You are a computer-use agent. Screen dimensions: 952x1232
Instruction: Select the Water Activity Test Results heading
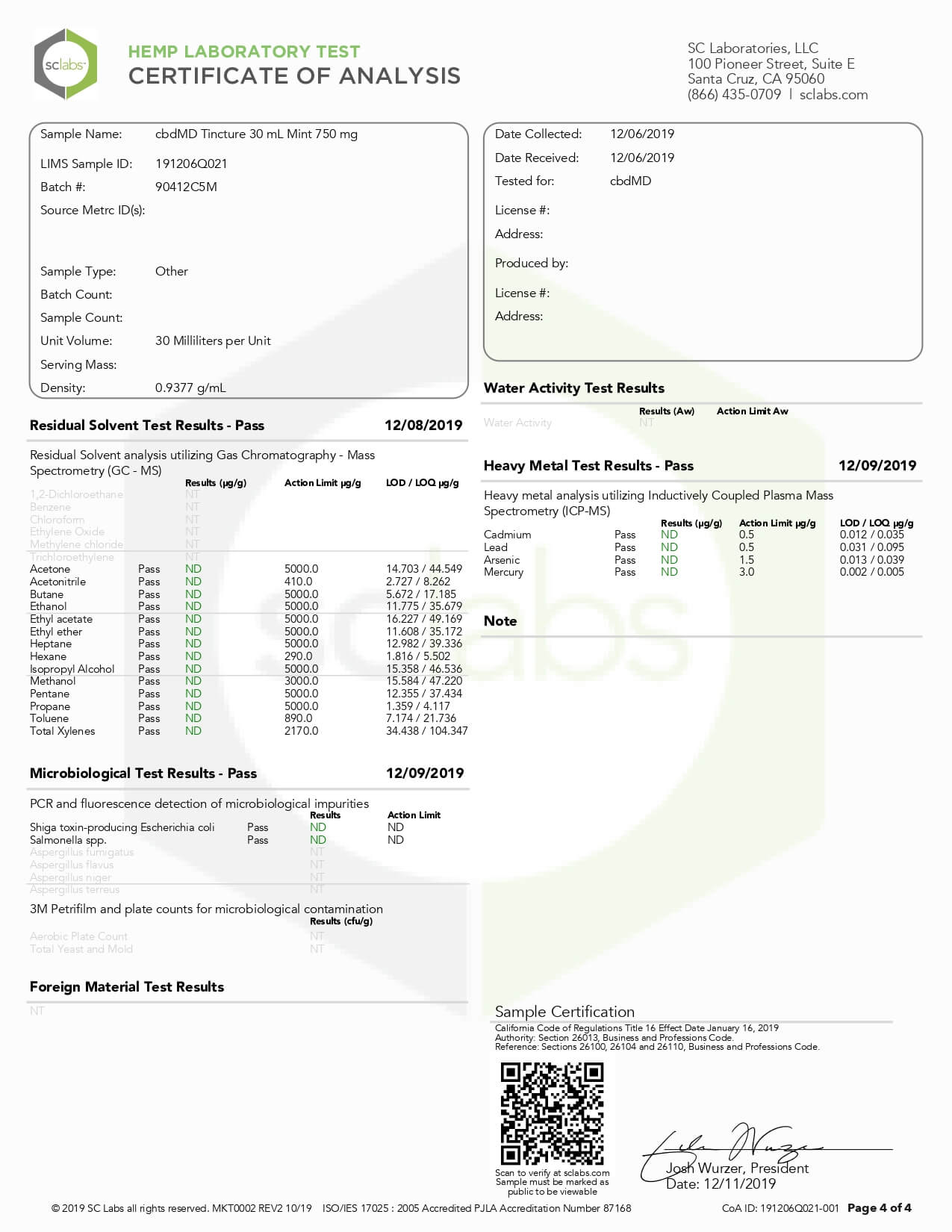(573, 388)
